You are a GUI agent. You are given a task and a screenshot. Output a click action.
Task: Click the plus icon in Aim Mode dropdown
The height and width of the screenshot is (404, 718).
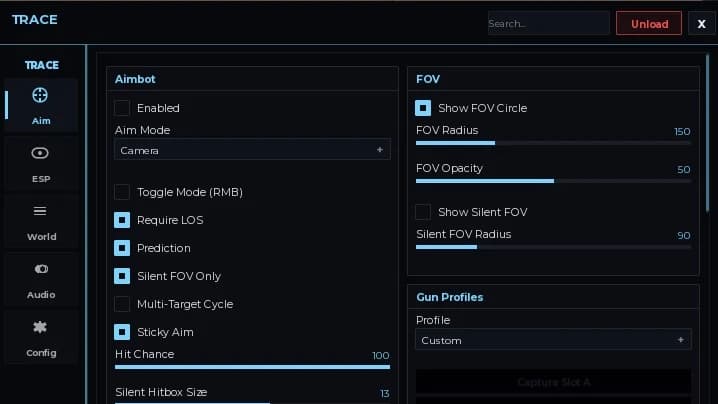click(380, 150)
